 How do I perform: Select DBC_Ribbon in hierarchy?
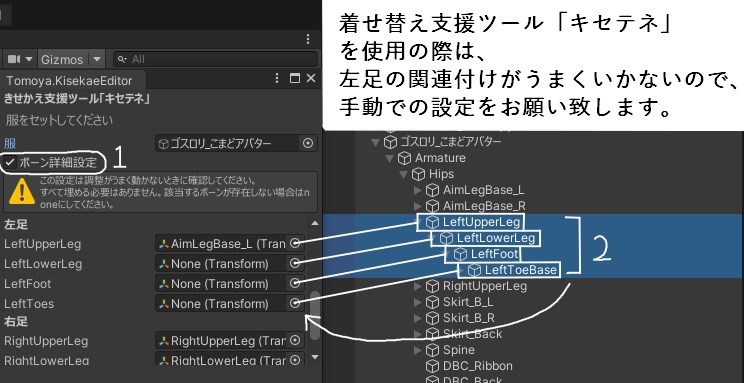click(477, 366)
